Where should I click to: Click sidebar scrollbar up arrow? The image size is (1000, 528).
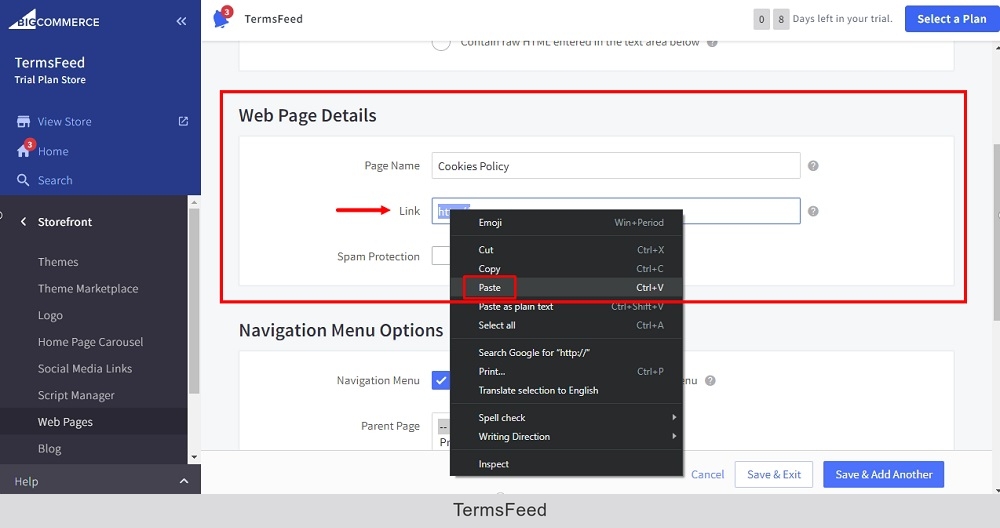click(194, 202)
